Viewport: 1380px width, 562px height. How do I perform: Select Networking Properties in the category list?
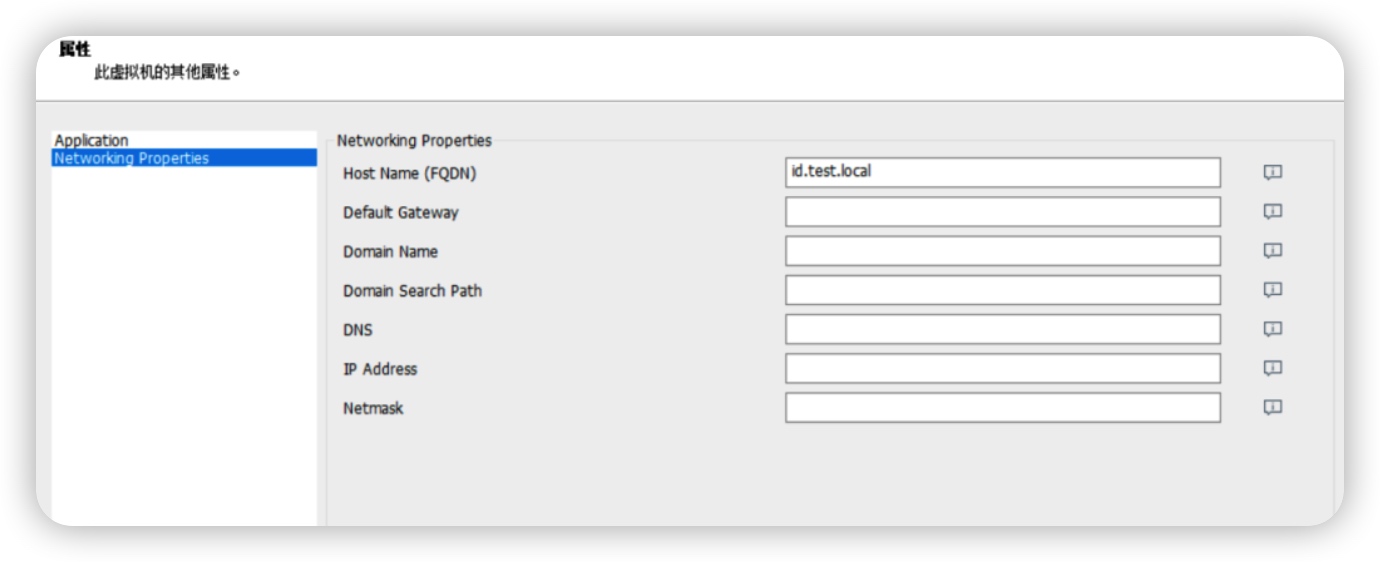[x=132, y=158]
